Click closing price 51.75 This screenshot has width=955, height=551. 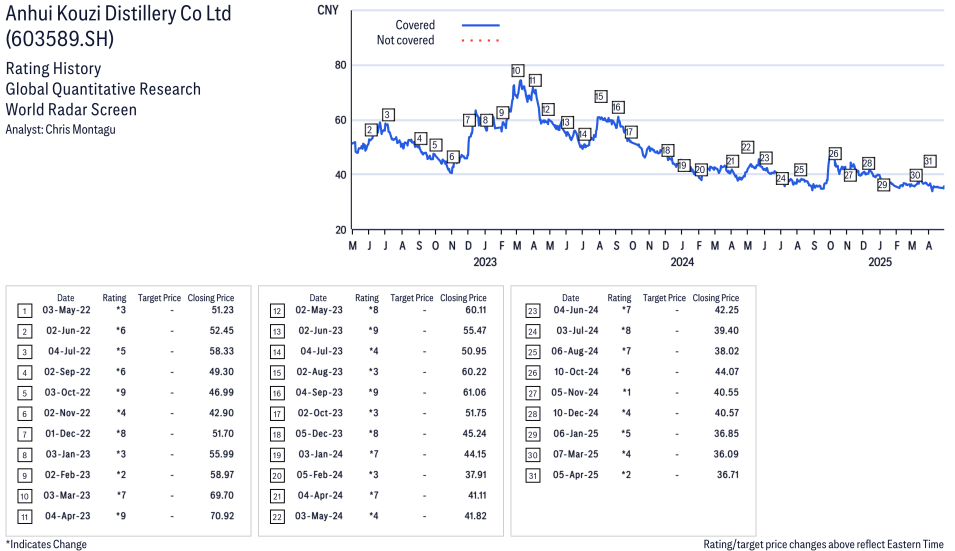476,413
